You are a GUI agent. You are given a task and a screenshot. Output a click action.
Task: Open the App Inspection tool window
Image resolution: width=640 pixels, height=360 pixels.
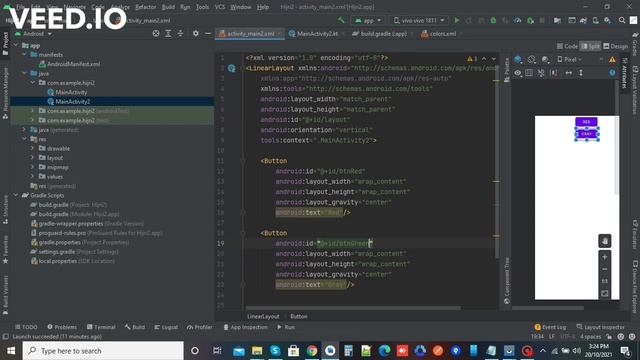(246, 327)
